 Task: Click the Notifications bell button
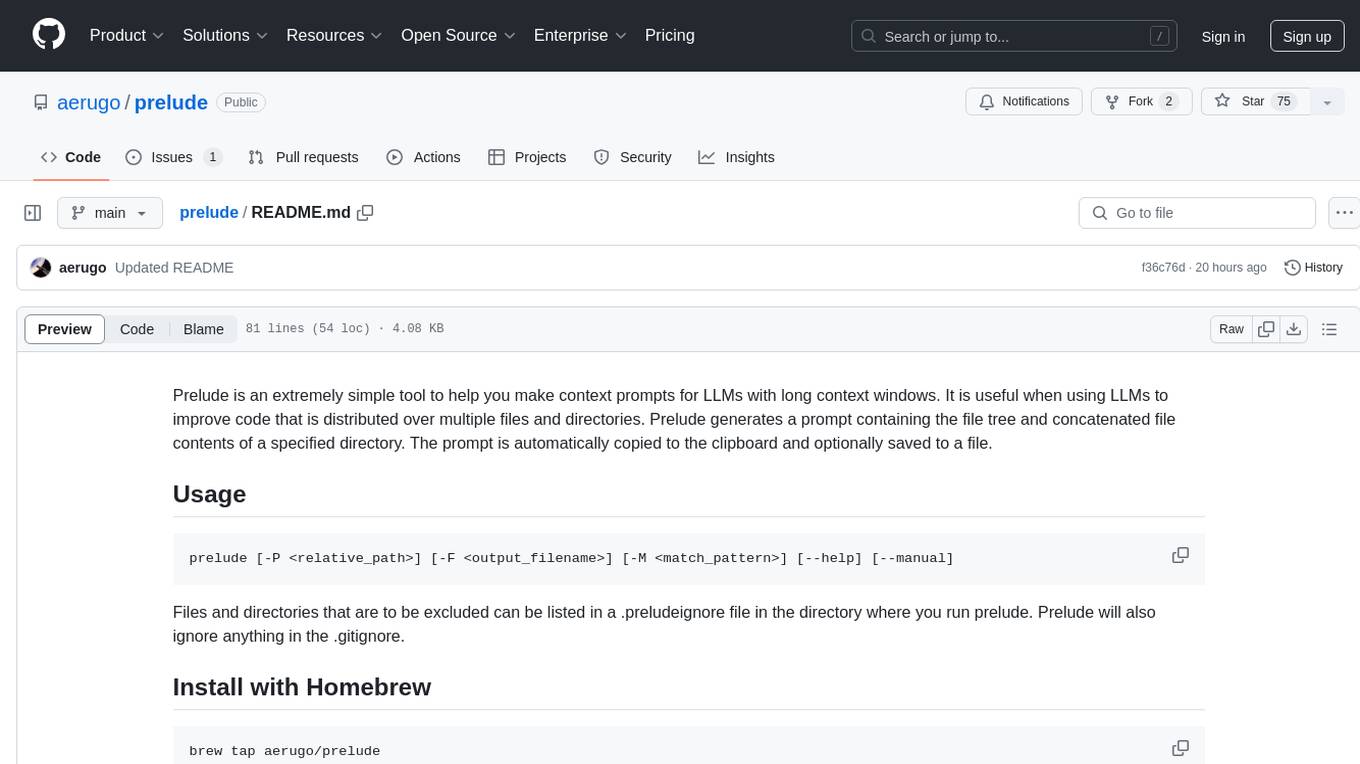1024,101
